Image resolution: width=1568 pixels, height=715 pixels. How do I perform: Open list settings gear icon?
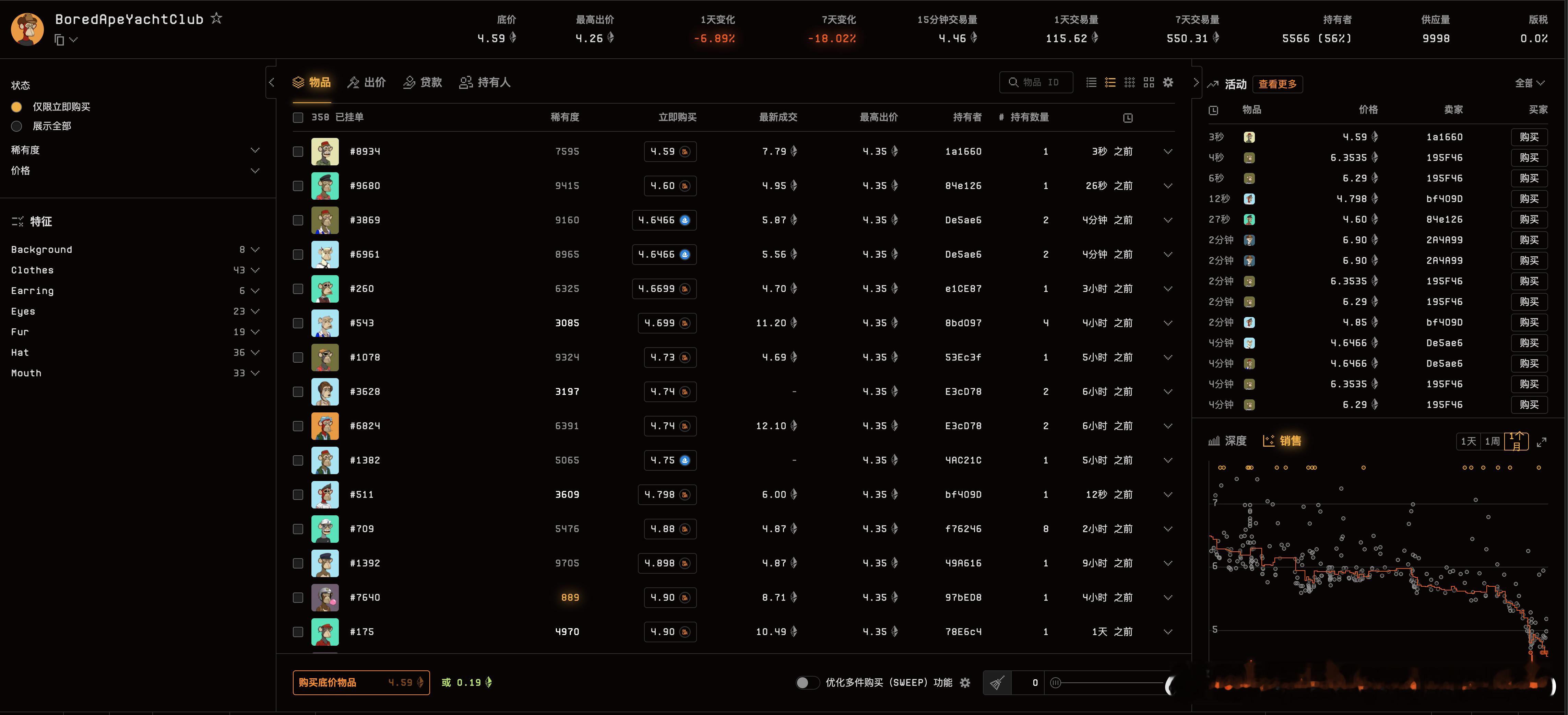coord(1167,82)
